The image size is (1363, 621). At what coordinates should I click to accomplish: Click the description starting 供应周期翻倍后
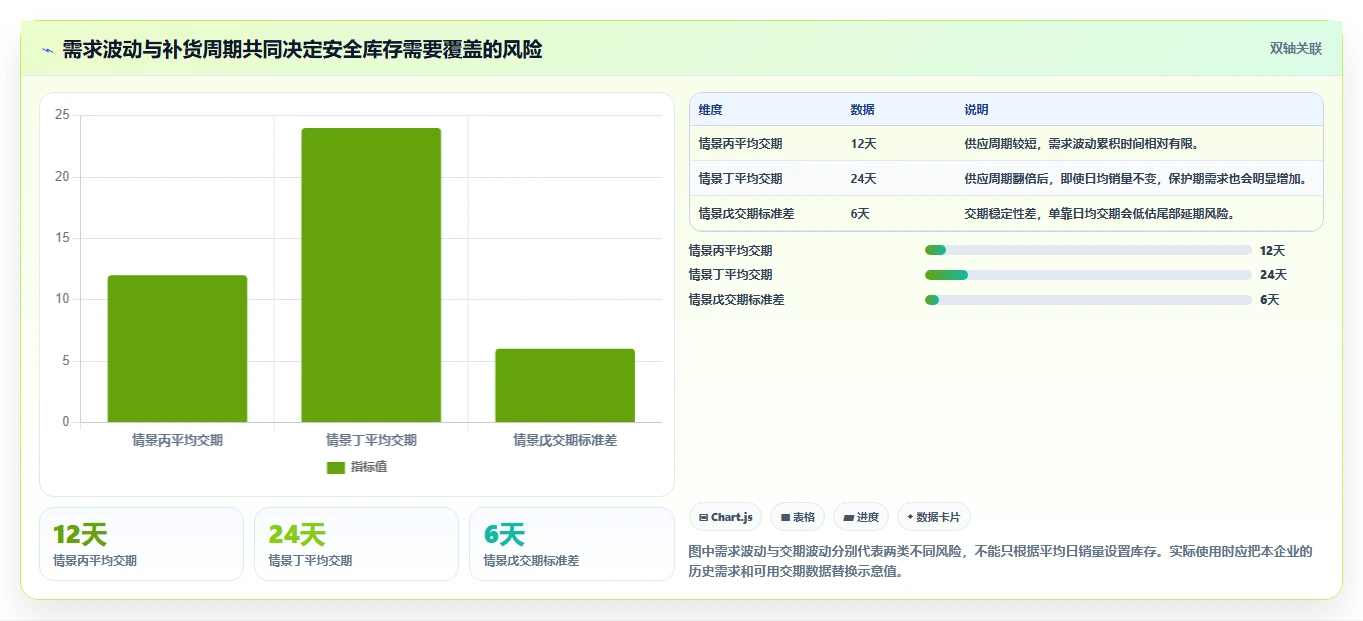point(1136,179)
